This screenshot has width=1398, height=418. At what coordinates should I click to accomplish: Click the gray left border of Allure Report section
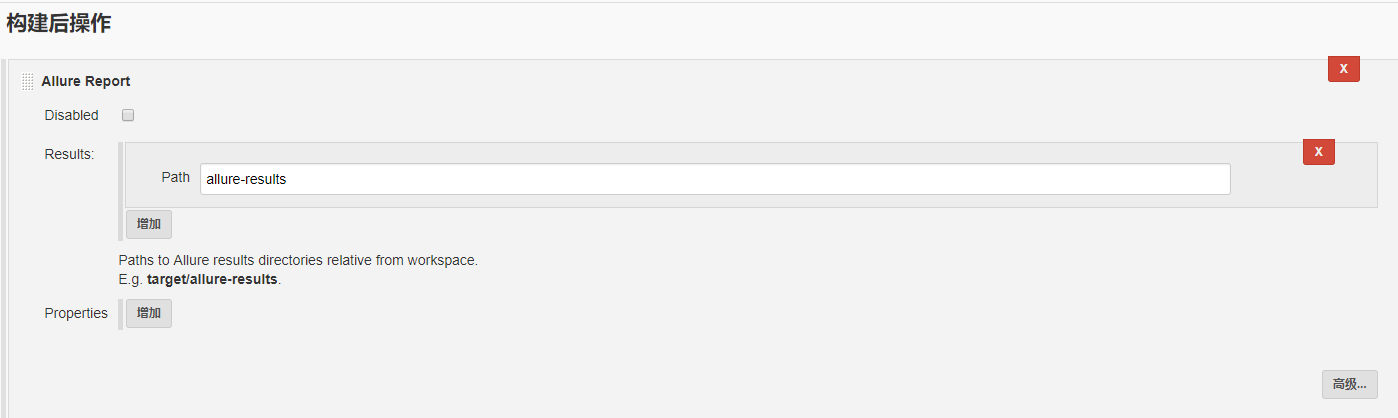[x=4, y=239]
